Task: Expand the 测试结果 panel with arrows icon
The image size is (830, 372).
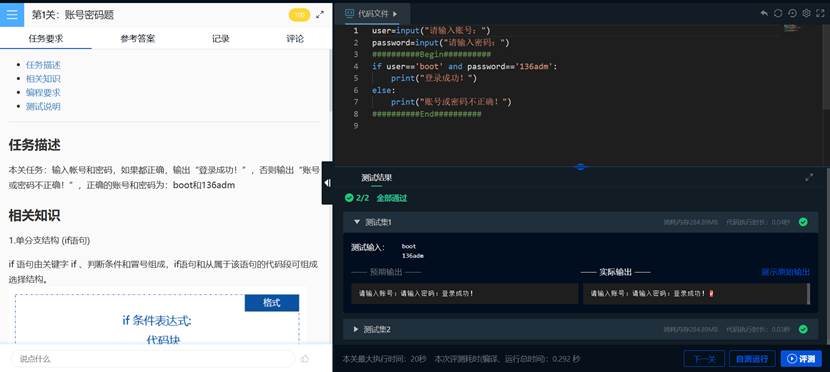Action: click(x=809, y=178)
